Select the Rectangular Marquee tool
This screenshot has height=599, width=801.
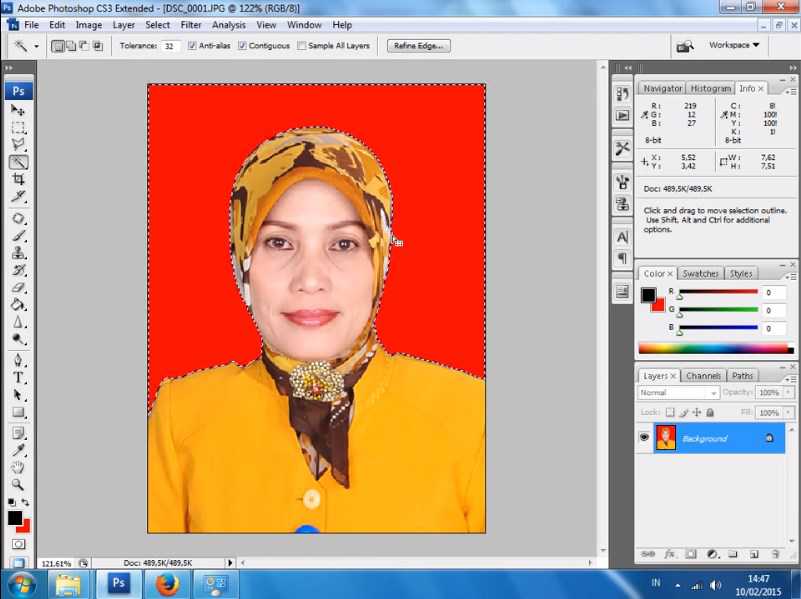18,128
